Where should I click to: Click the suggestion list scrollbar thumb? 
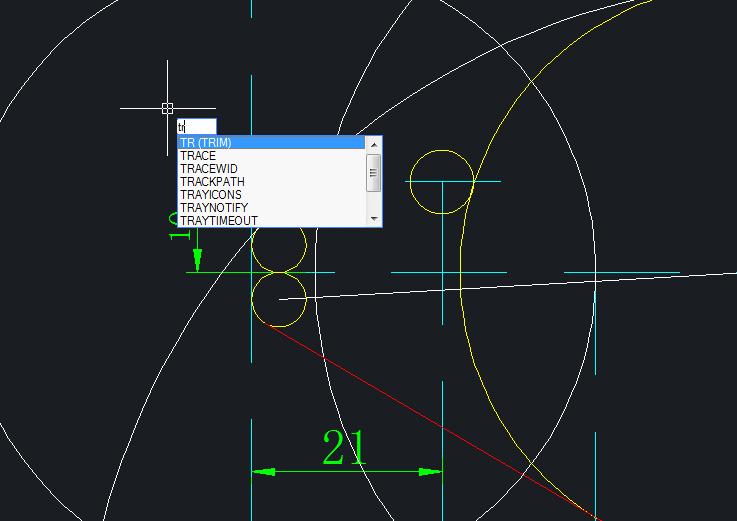click(x=374, y=172)
